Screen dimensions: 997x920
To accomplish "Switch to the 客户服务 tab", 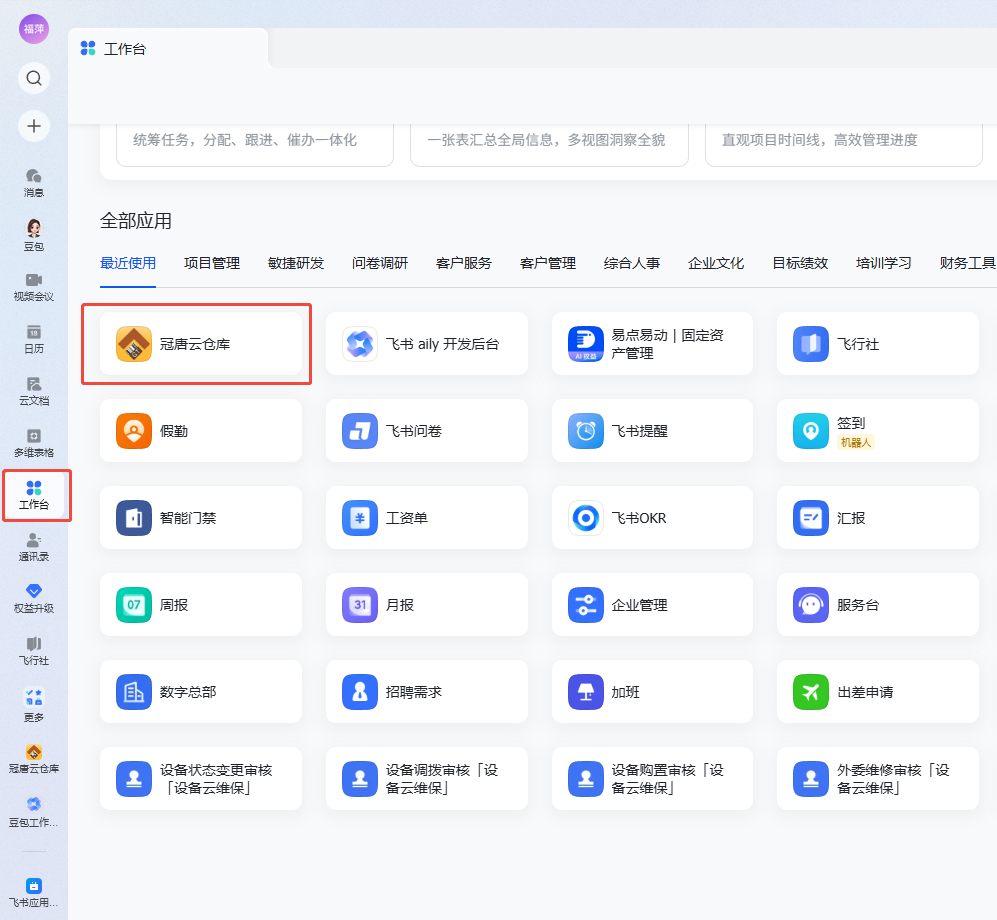I will point(464,263).
